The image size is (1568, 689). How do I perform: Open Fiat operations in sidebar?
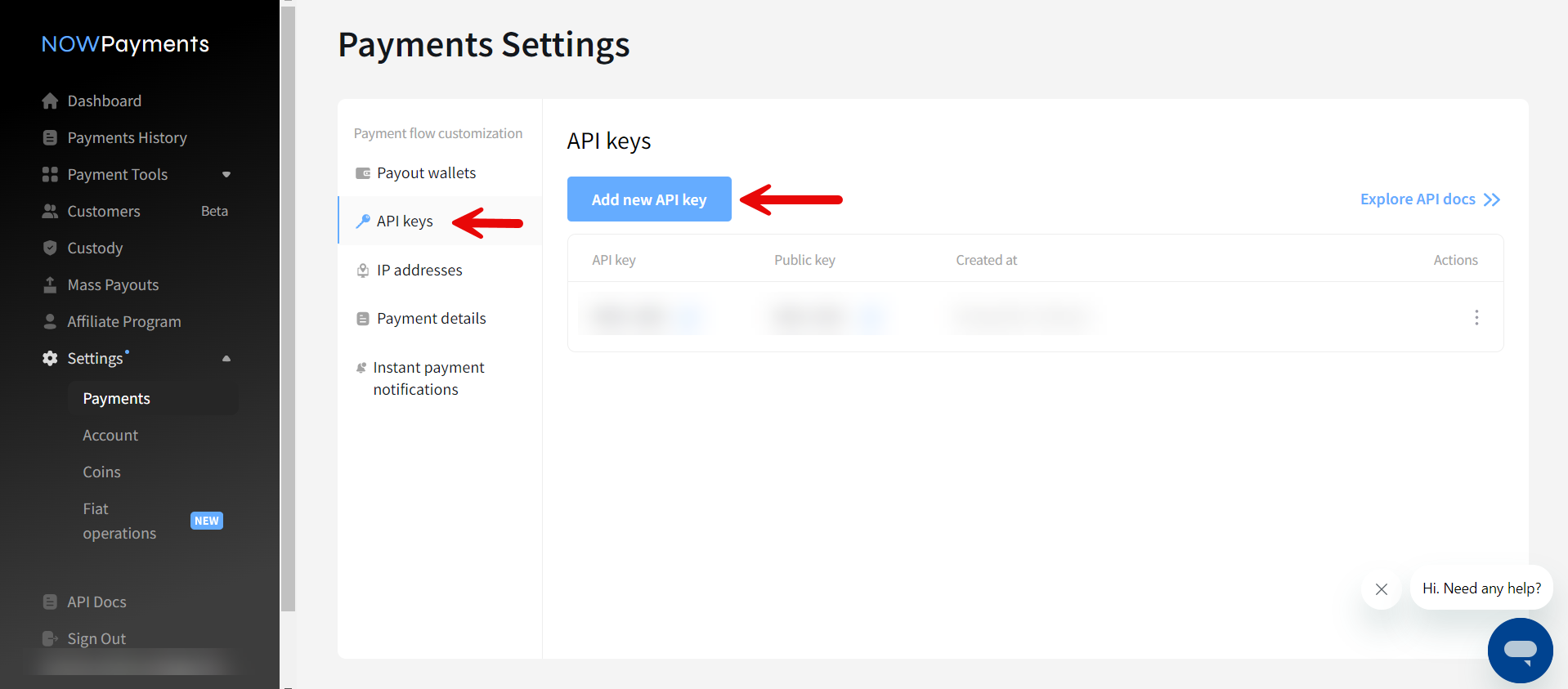click(x=119, y=521)
